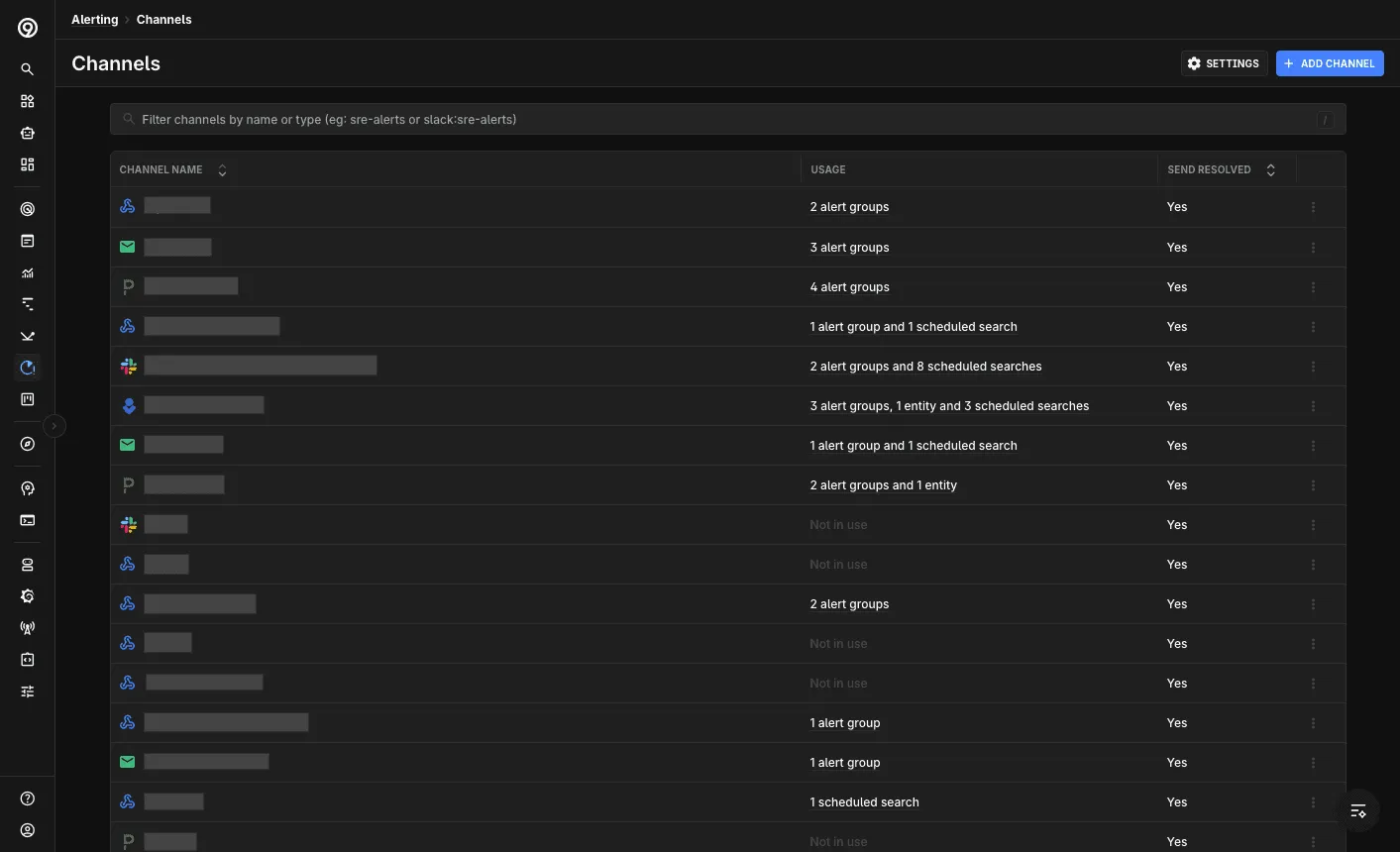
Task: Open row menu for 2 alert groups and 8 scheduled searches
Action: [1314, 366]
